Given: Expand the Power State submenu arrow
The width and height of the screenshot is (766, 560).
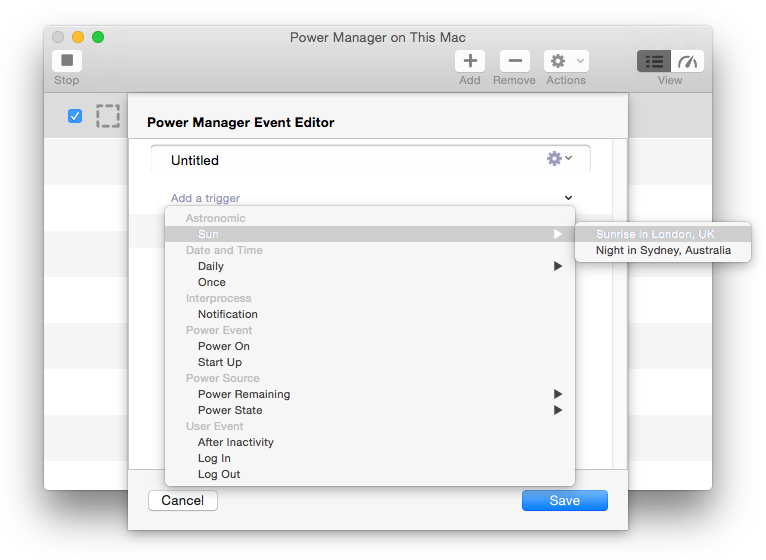Looking at the screenshot, I should pos(557,410).
